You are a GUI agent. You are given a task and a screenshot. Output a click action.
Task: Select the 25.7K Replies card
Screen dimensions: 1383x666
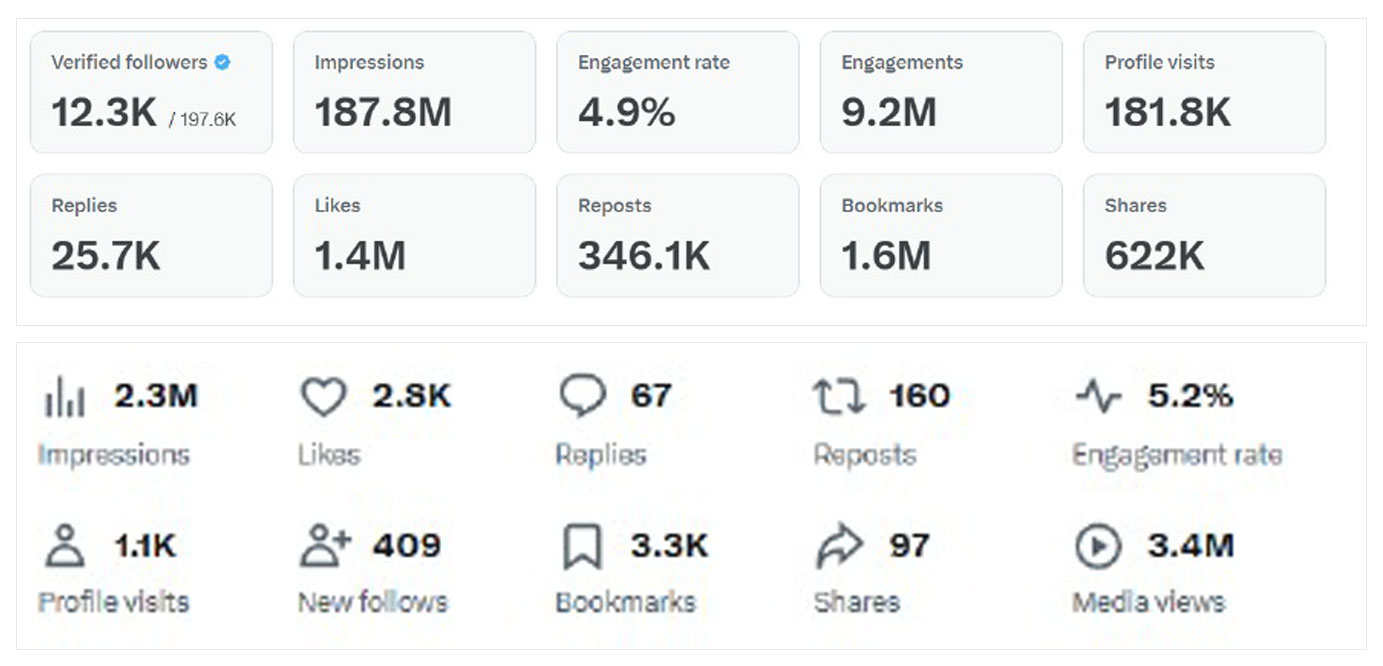click(151, 236)
